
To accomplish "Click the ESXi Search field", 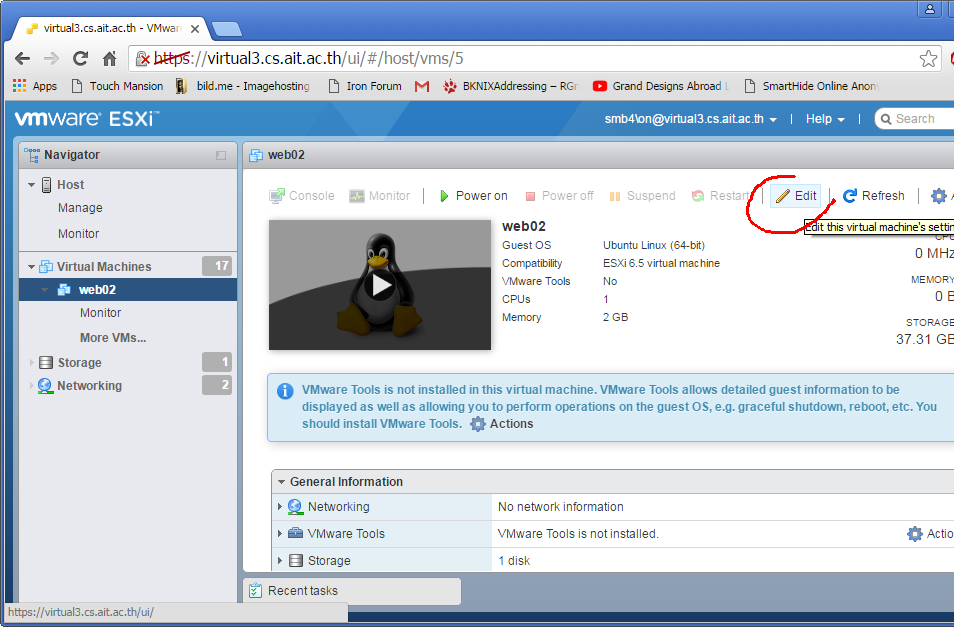I will 916,119.
